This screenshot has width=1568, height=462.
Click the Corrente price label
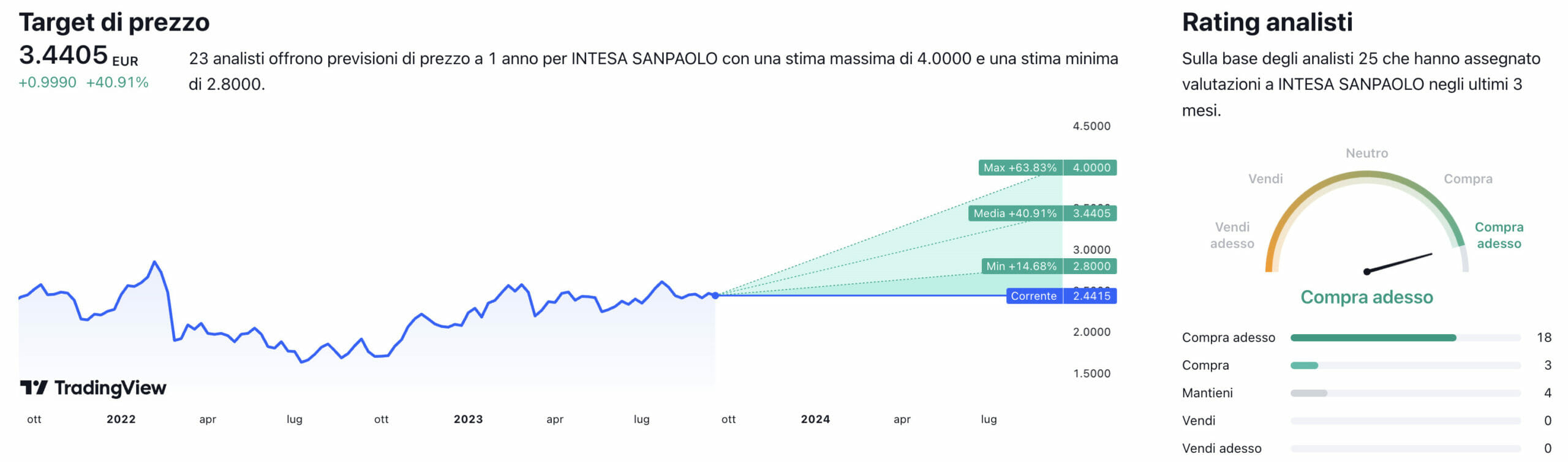(x=1034, y=296)
